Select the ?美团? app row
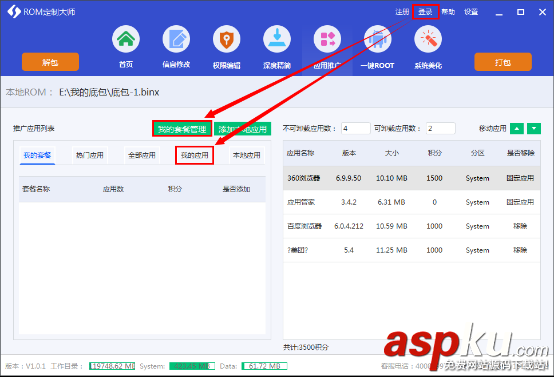The height and width of the screenshot is (377, 554). tap(412, 250)
